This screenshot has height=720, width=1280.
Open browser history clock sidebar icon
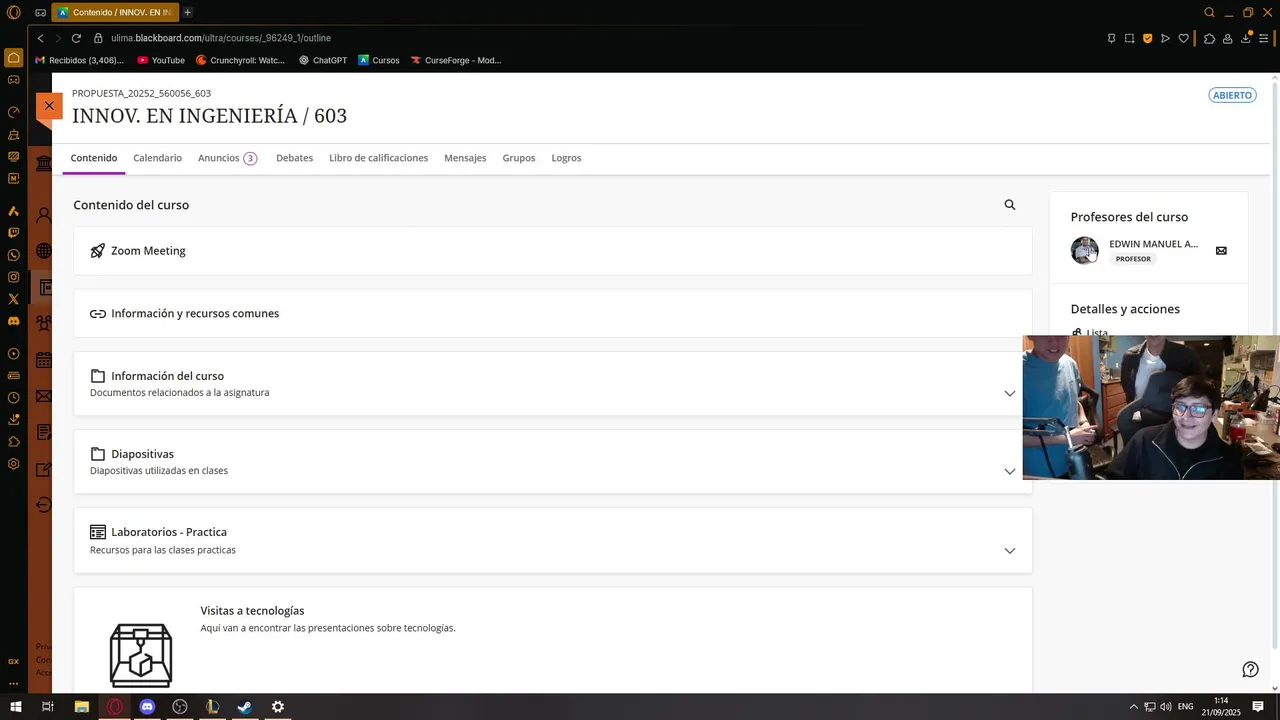(14, 398)
